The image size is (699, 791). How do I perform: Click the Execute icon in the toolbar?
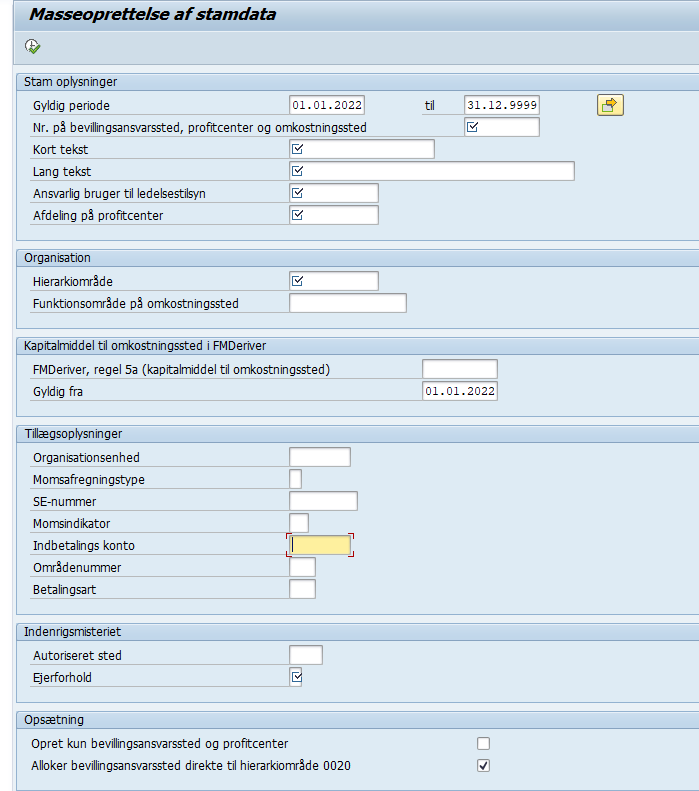[32, 46]
